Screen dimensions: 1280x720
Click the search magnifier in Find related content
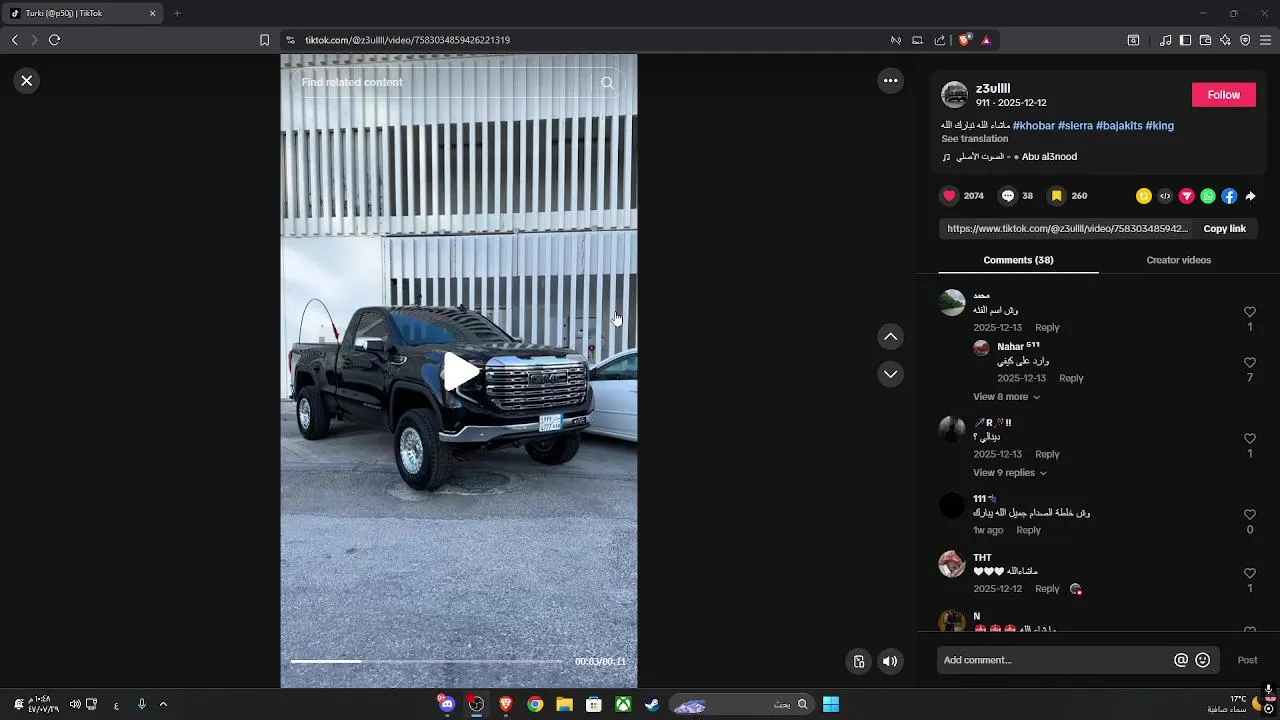(607, 83)
